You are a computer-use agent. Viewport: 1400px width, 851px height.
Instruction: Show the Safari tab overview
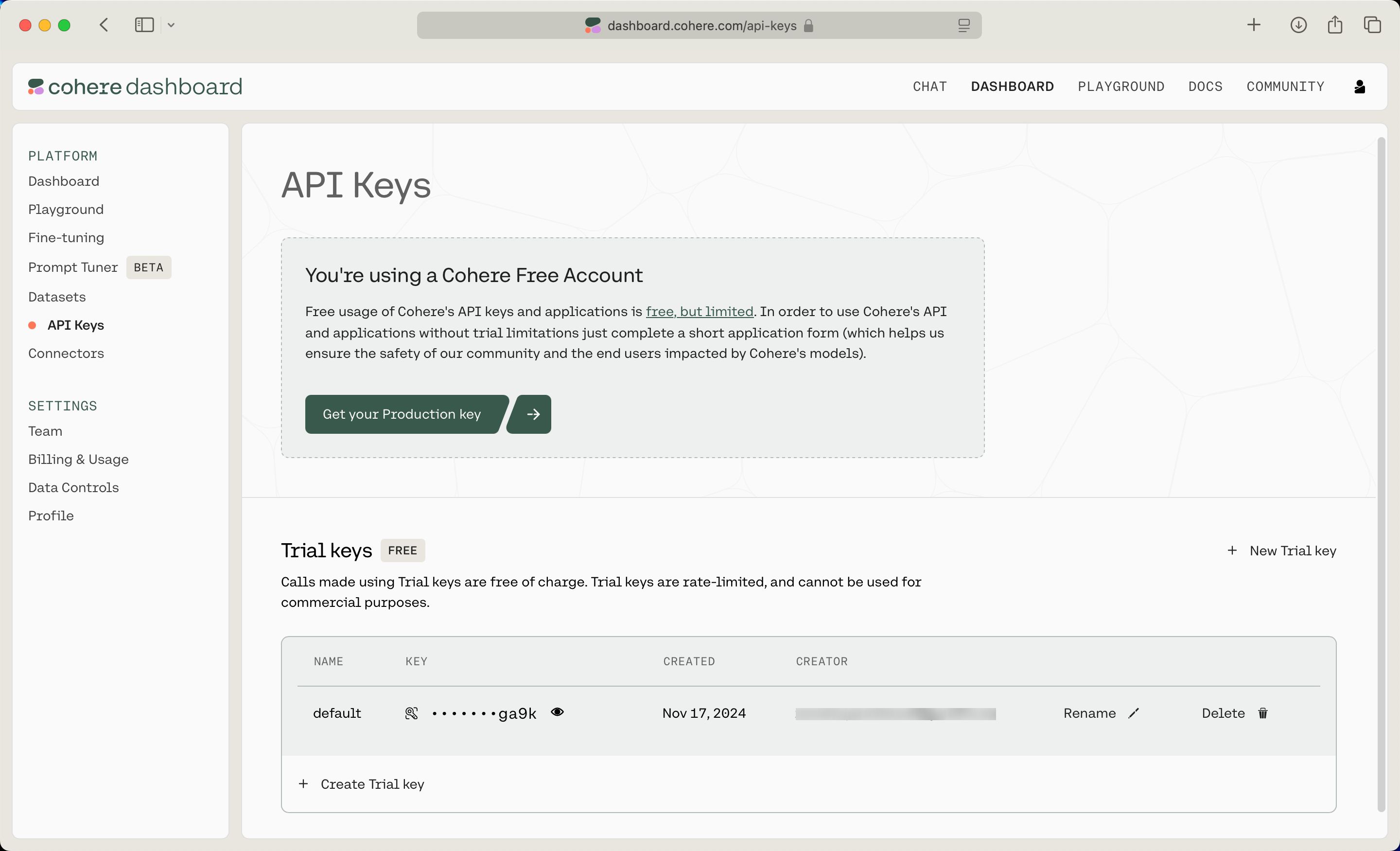1372,25
